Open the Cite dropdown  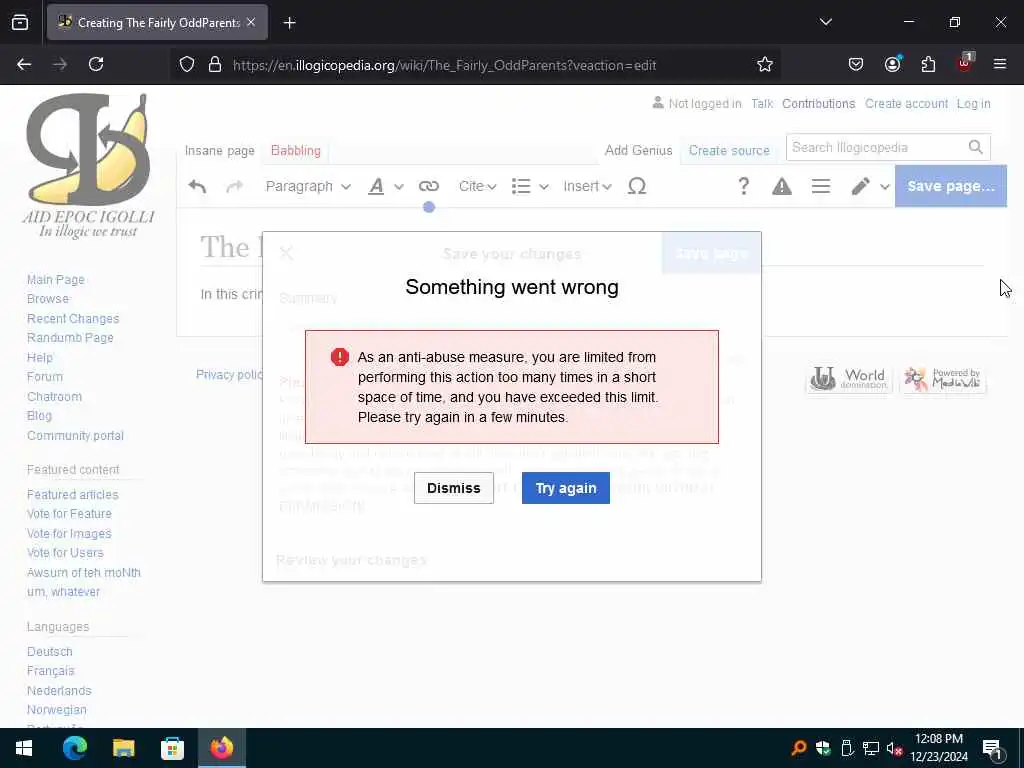tap(477, 187)
